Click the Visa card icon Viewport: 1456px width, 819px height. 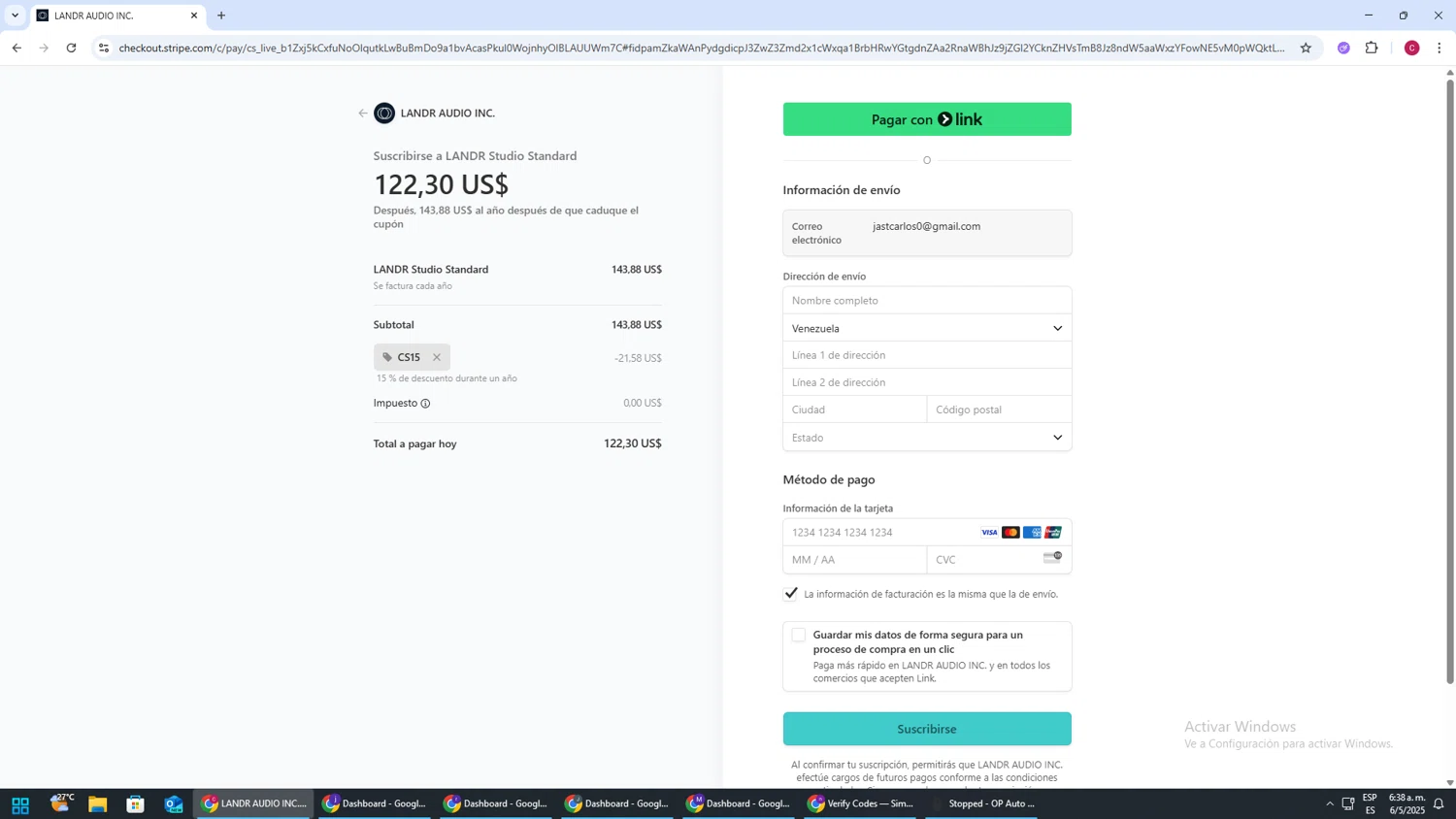[x=989, y=532]
